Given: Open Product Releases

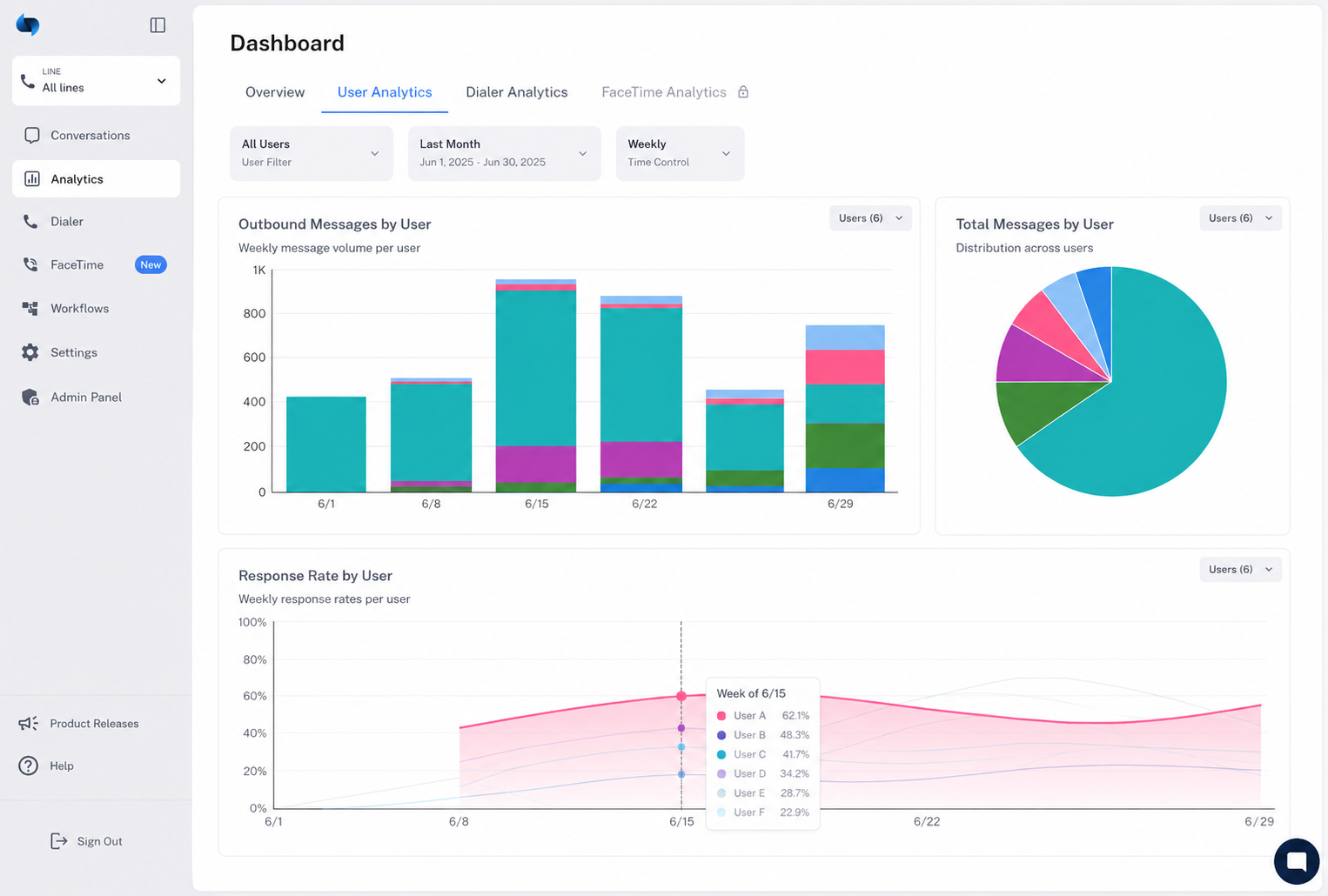Looking at the screenshot, I should pos(94,723).
